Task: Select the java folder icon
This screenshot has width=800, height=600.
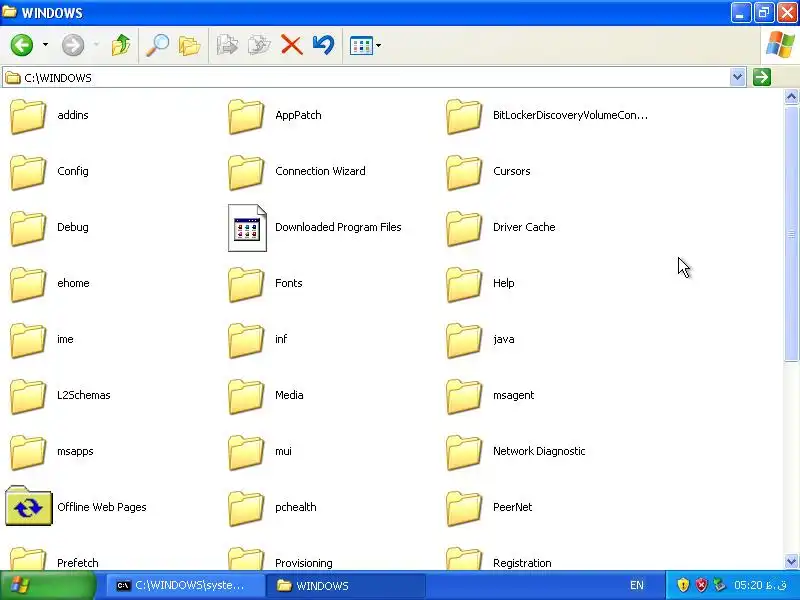Action: 464,341
